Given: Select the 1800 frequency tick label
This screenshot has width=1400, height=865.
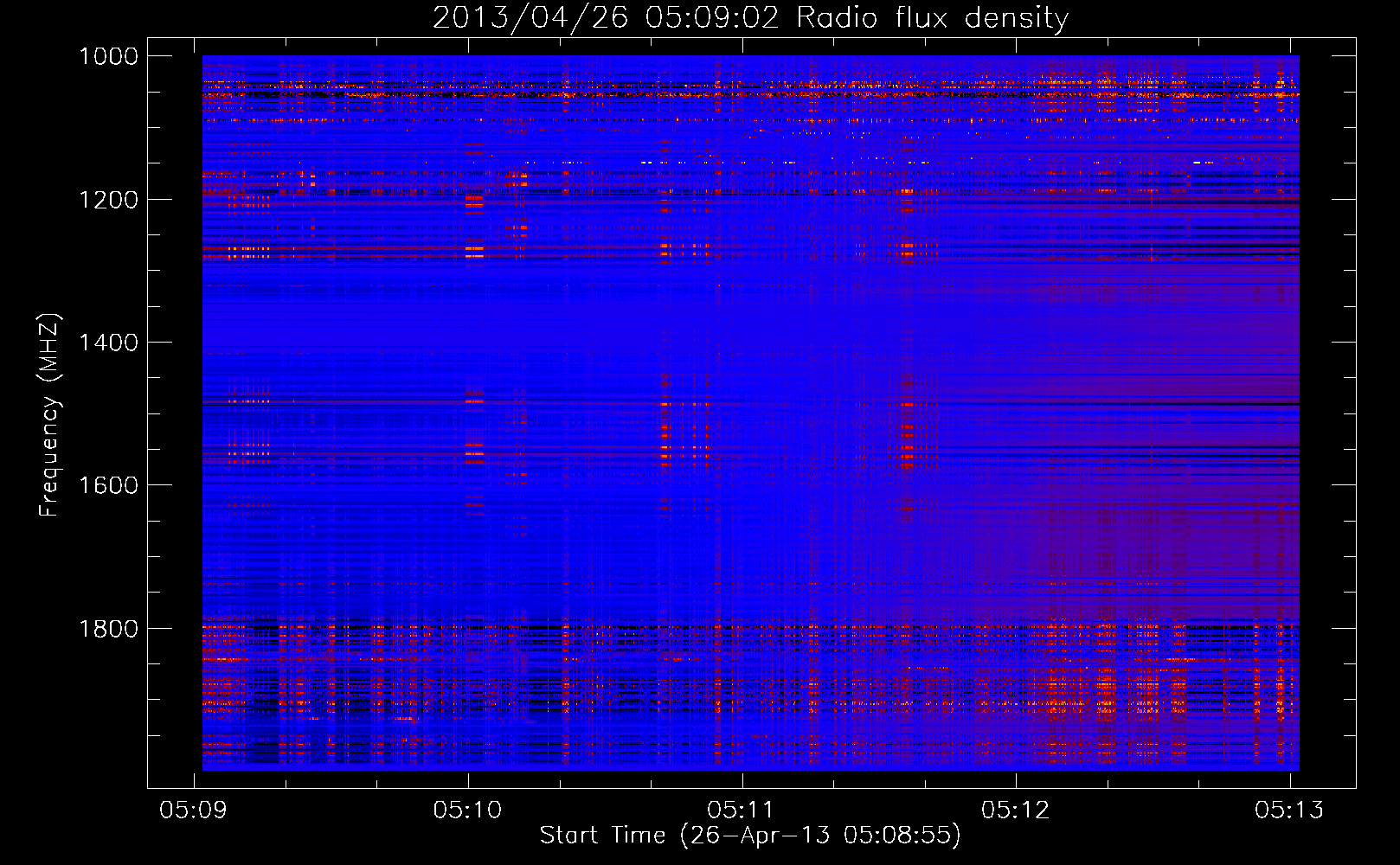Looking at the screenshot, I should point(108,629).
